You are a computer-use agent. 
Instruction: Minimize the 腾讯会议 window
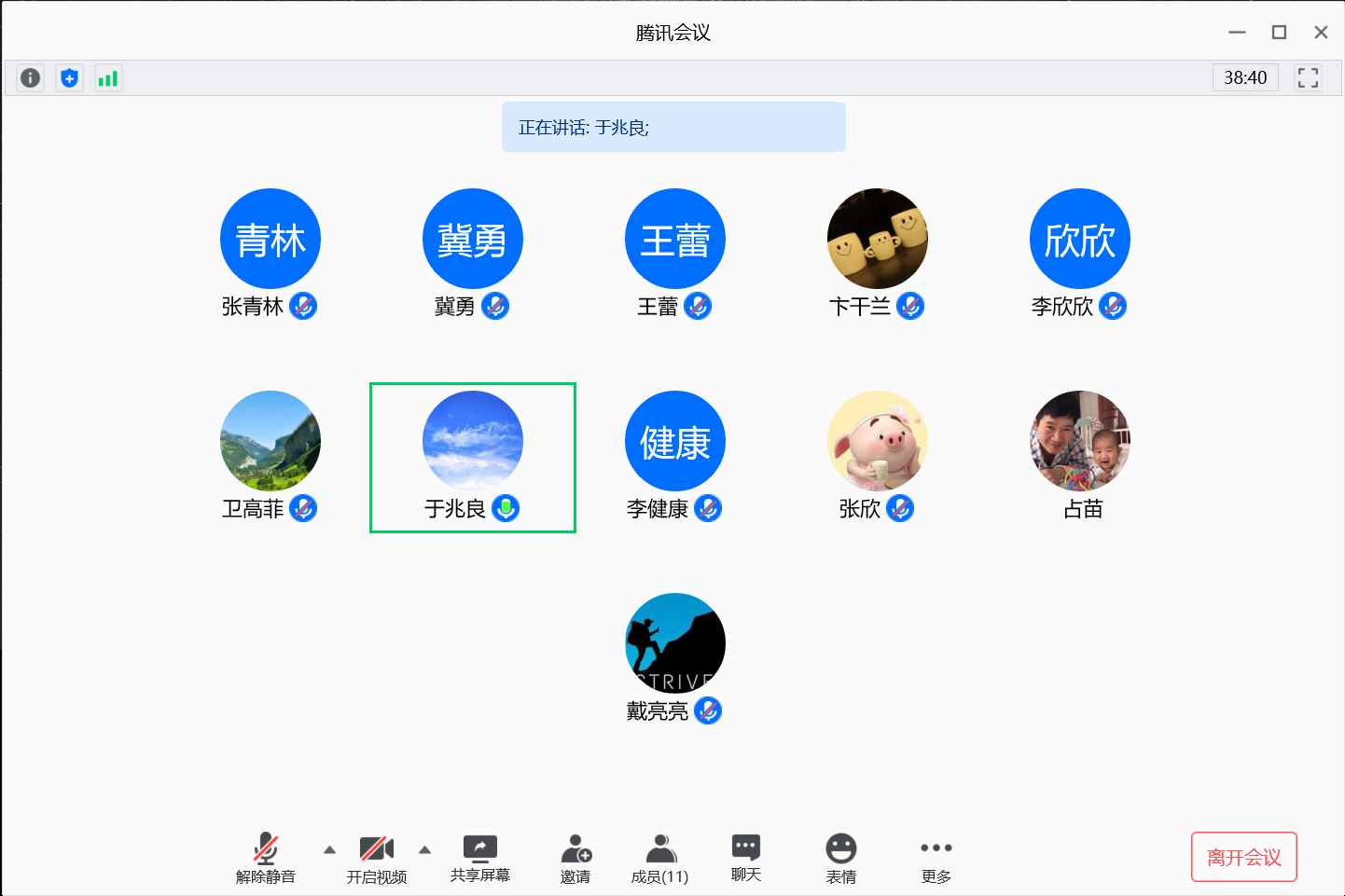pyautogui.click(x=1237, y=32)
